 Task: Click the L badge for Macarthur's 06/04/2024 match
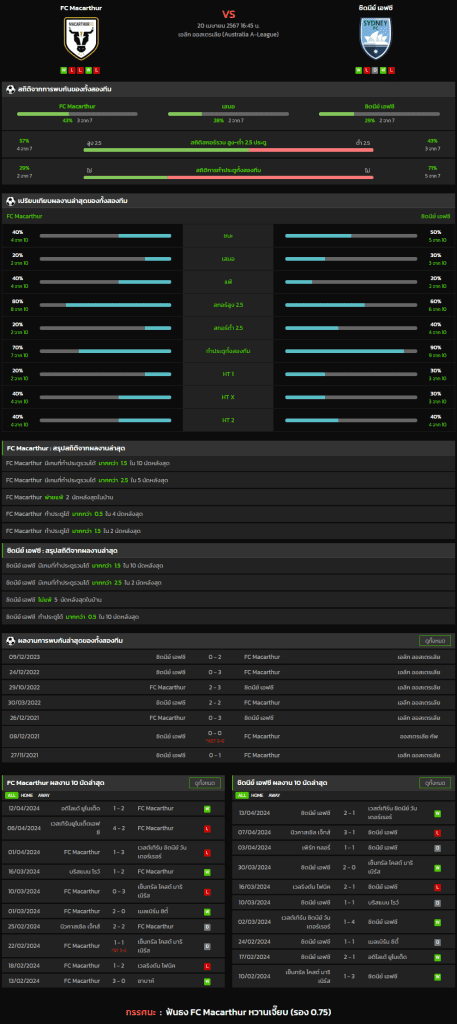[x=207, y=828]
